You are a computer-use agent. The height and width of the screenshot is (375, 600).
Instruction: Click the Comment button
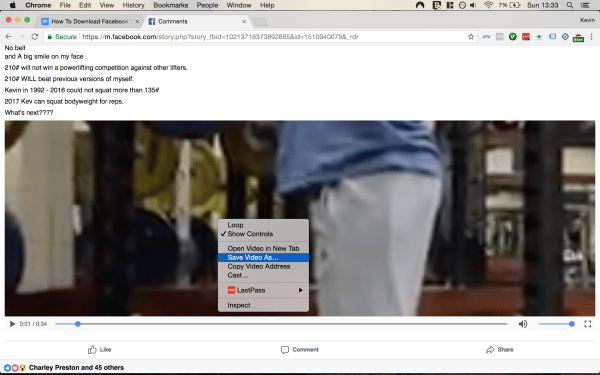click(300, 349)
